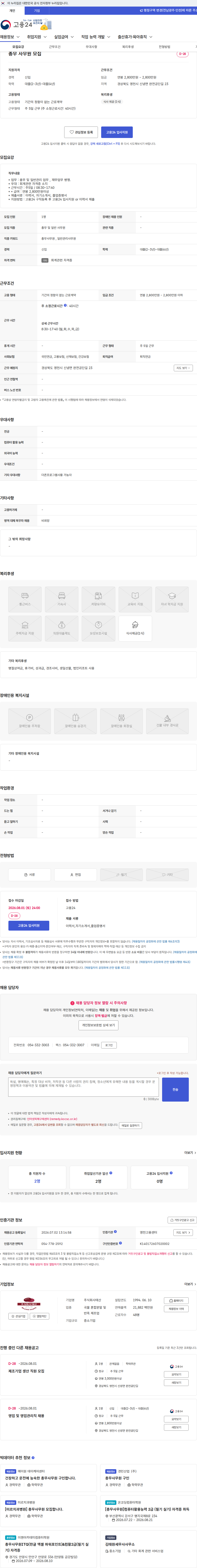
Task: Add the posting with 관심정보 등록 button
Action: click(81, 132)
